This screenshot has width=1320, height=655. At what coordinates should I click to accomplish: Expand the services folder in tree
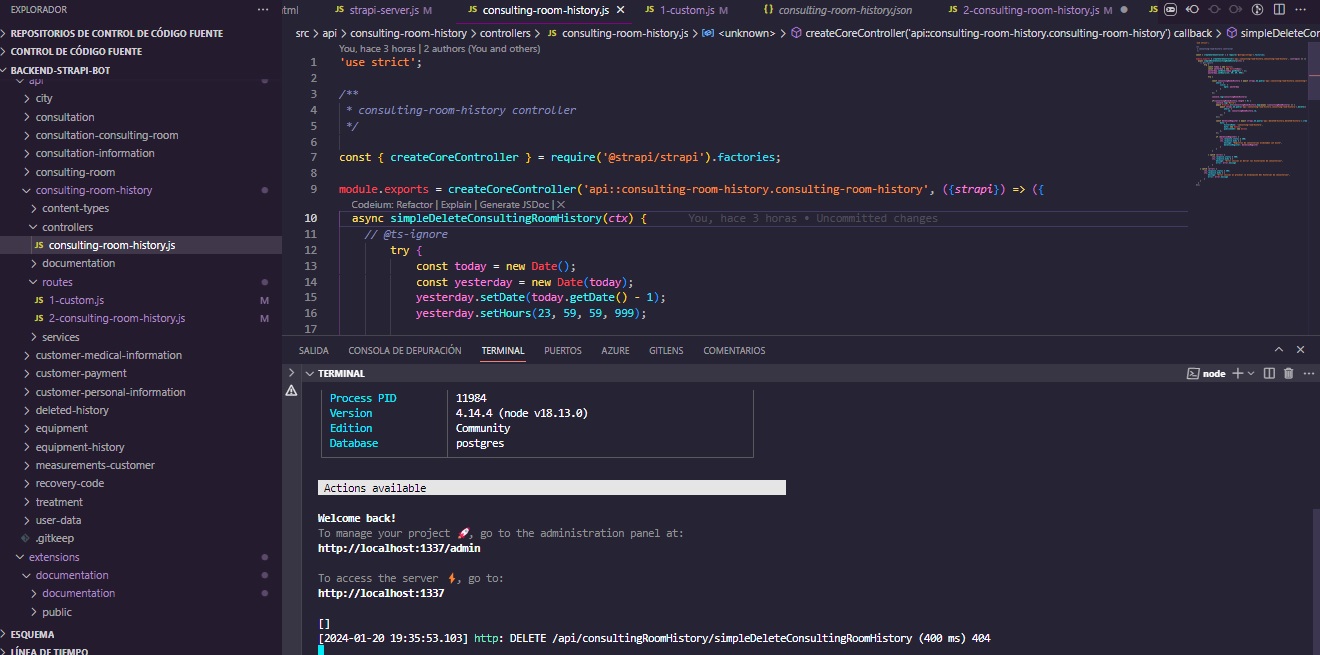tap(60, 337)
